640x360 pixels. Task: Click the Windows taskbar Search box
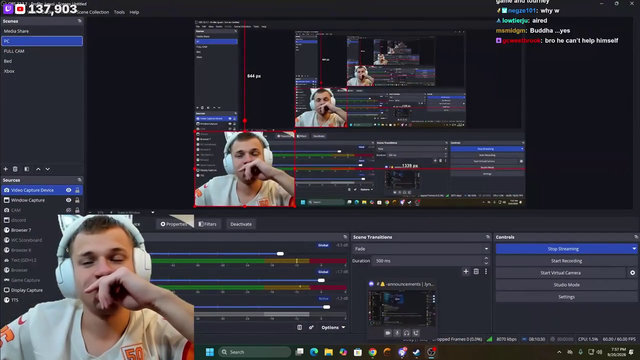click(x=255, y=352)
